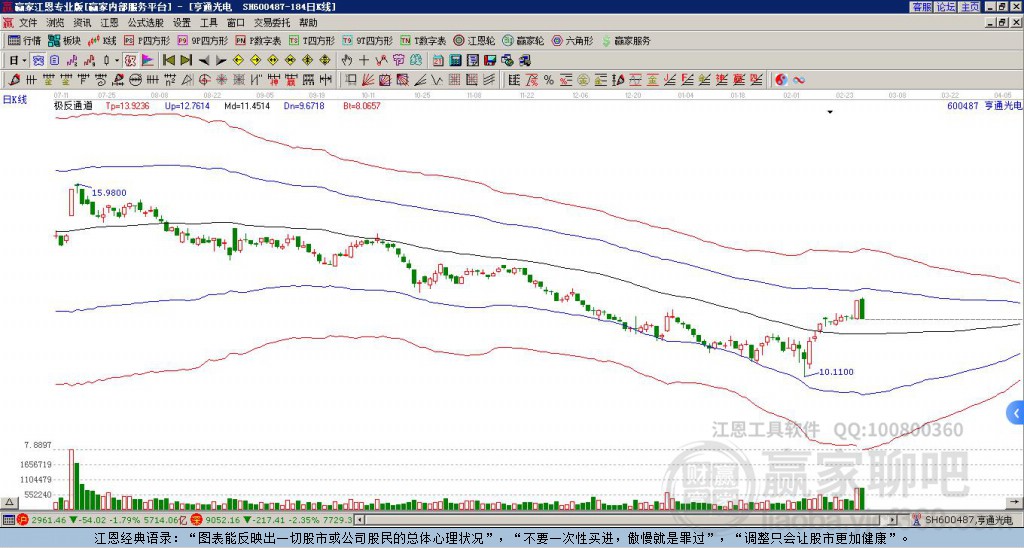Select the crosshair cursor tool
This screenshot has width=1024, height=548.
pos(364,61)
